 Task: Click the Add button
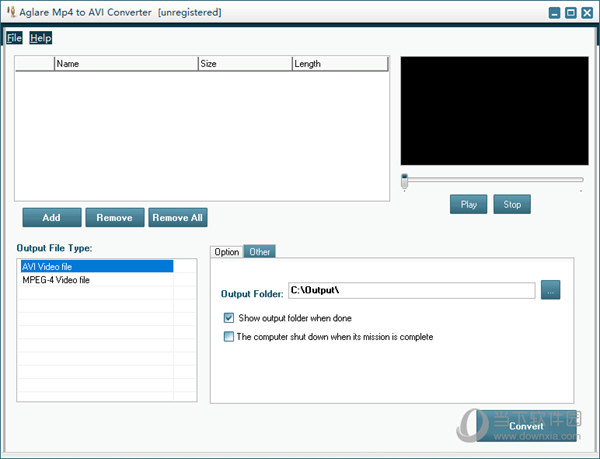click(x=52, y=217)
